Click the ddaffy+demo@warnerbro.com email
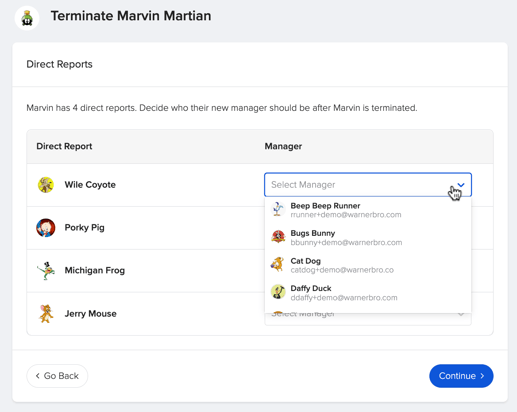This screenshot has width=517, height=412. coord(344,298)
